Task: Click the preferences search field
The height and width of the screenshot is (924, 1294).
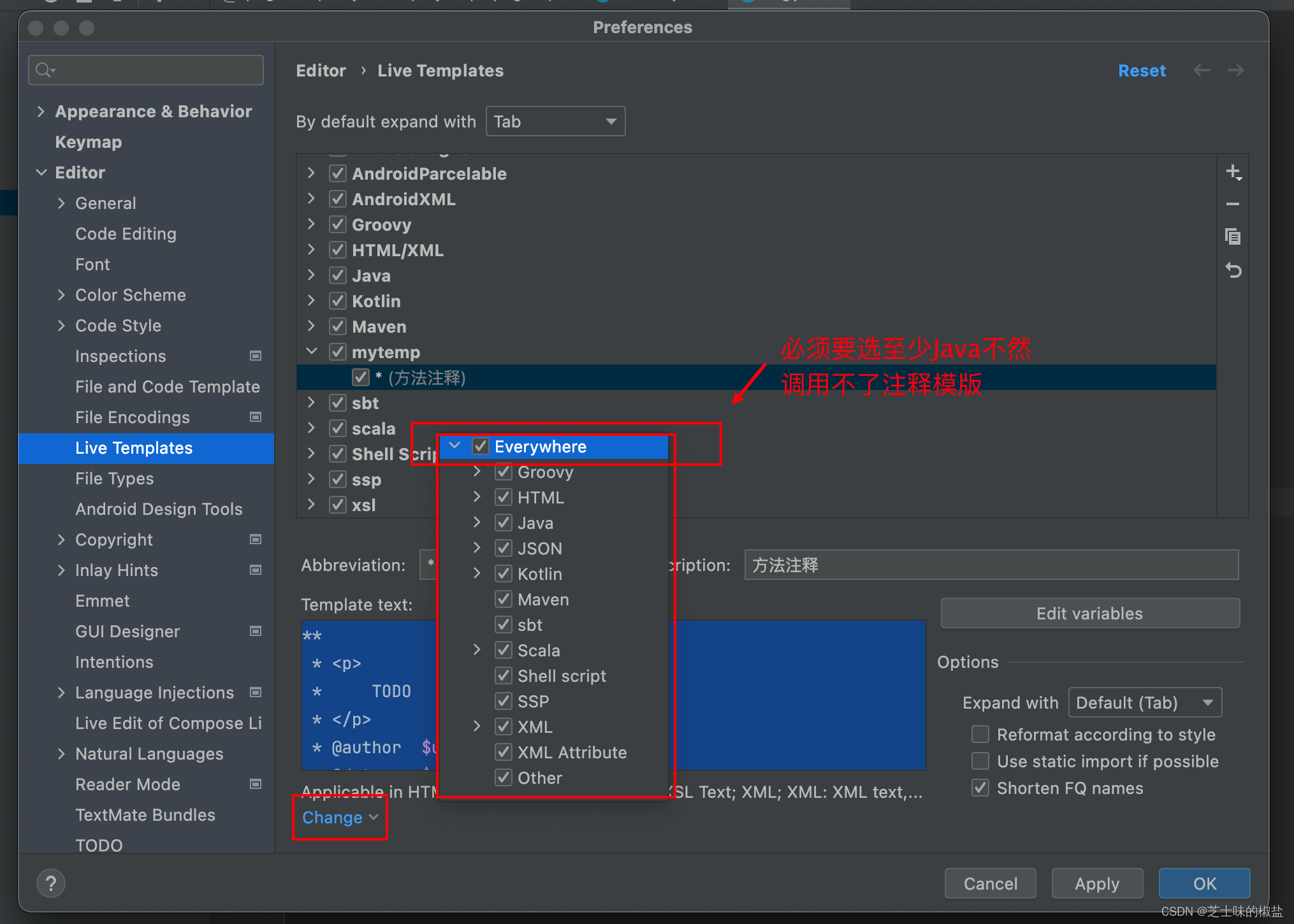Action: click(x=153, y=70)
